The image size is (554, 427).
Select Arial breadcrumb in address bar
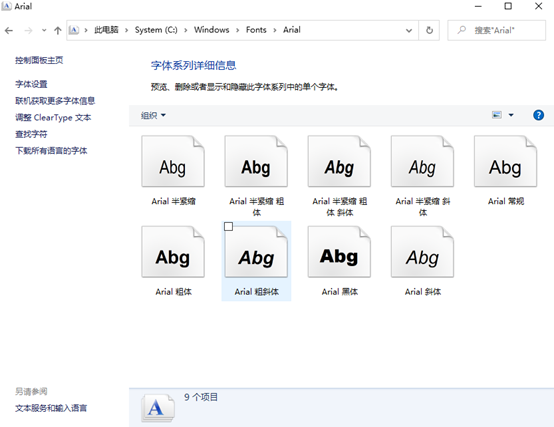point(291,30)
